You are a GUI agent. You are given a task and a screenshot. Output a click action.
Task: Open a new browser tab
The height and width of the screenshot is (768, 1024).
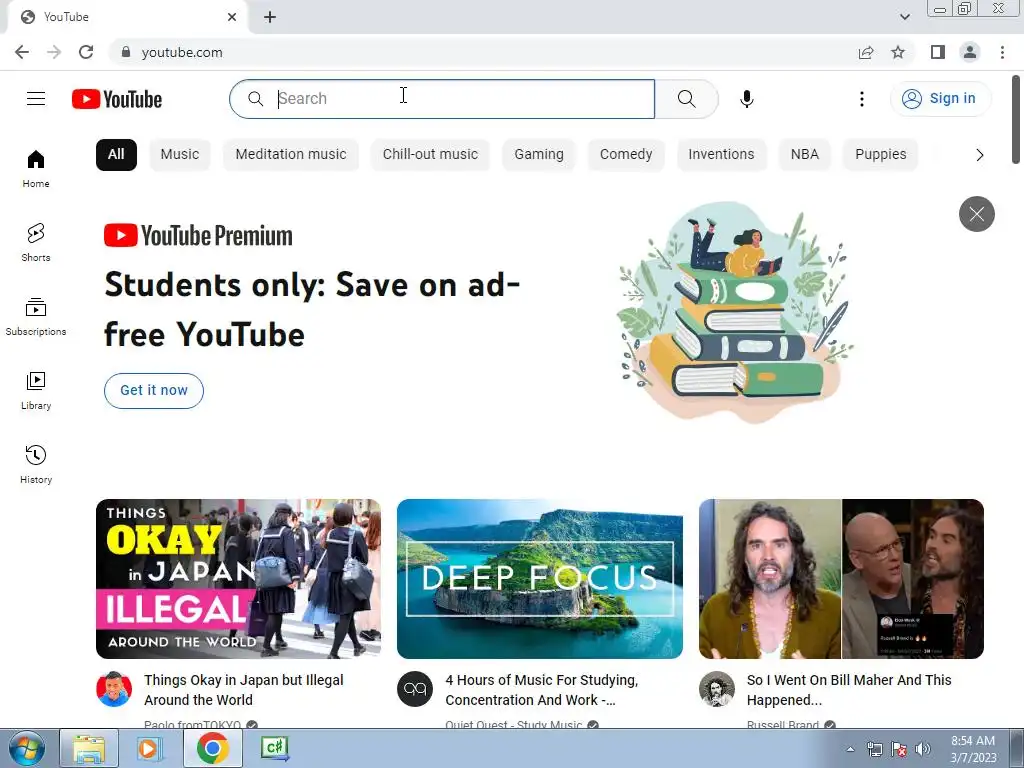(x=270, y=17)
